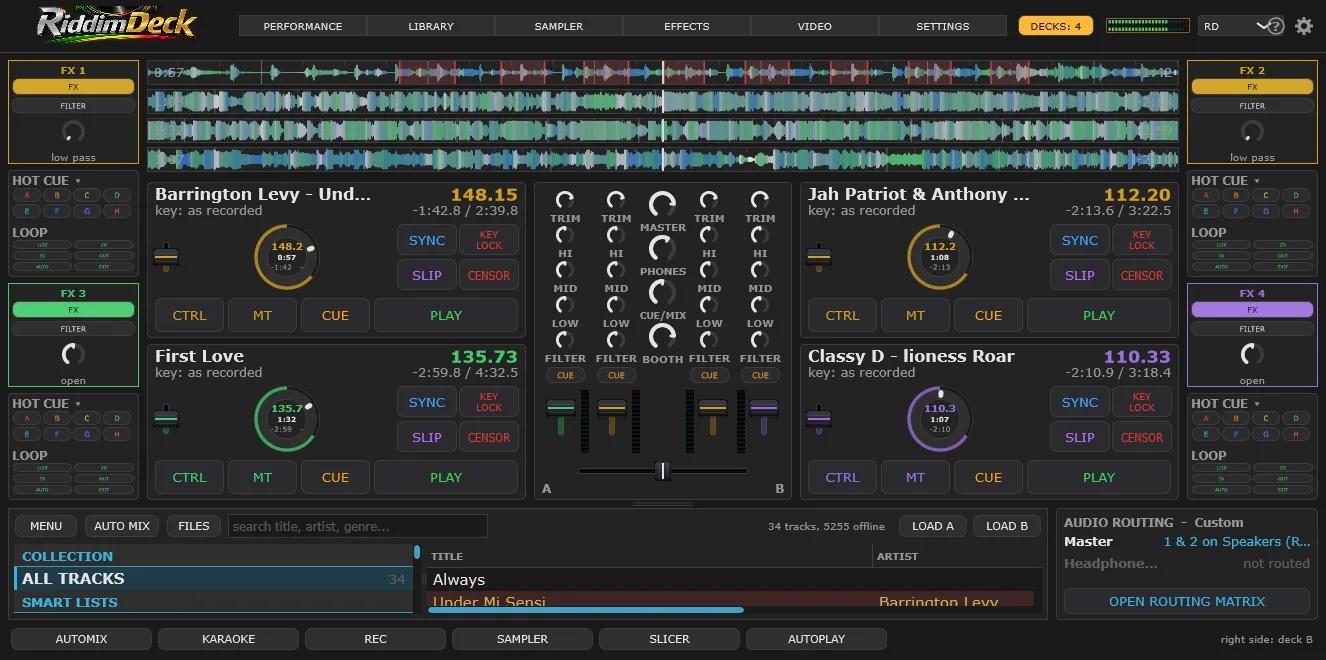Click the RiddimDeck logo
Viewport: 1326px width, 660px height.
point(117,23)
